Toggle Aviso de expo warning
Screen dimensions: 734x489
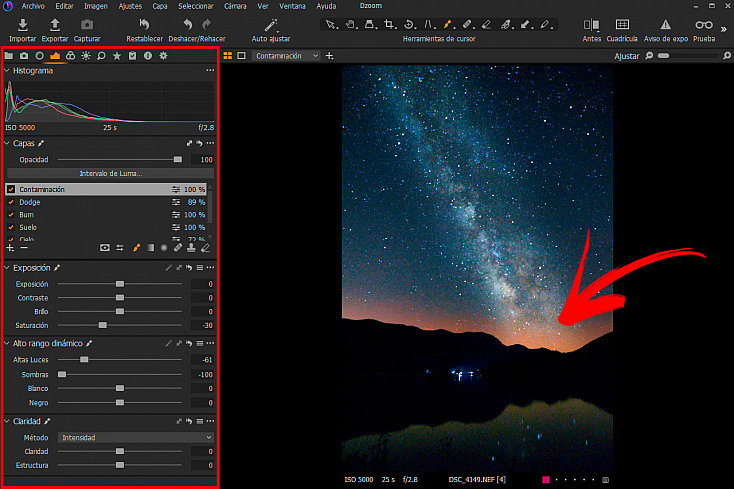[665, 25]
